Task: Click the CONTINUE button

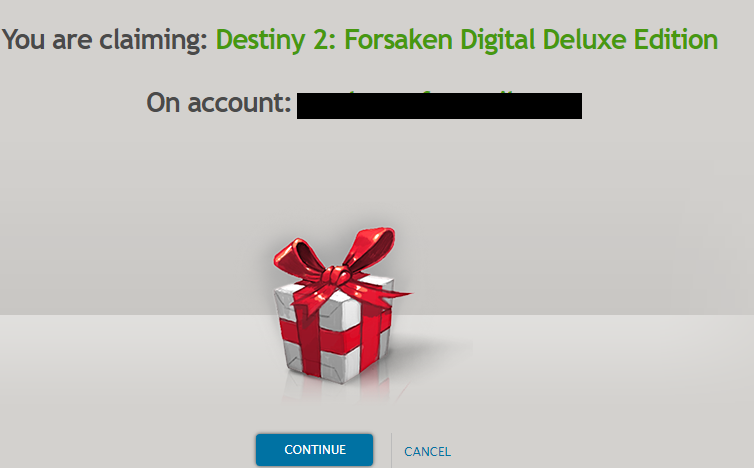Action: click(x=314, y=450)
